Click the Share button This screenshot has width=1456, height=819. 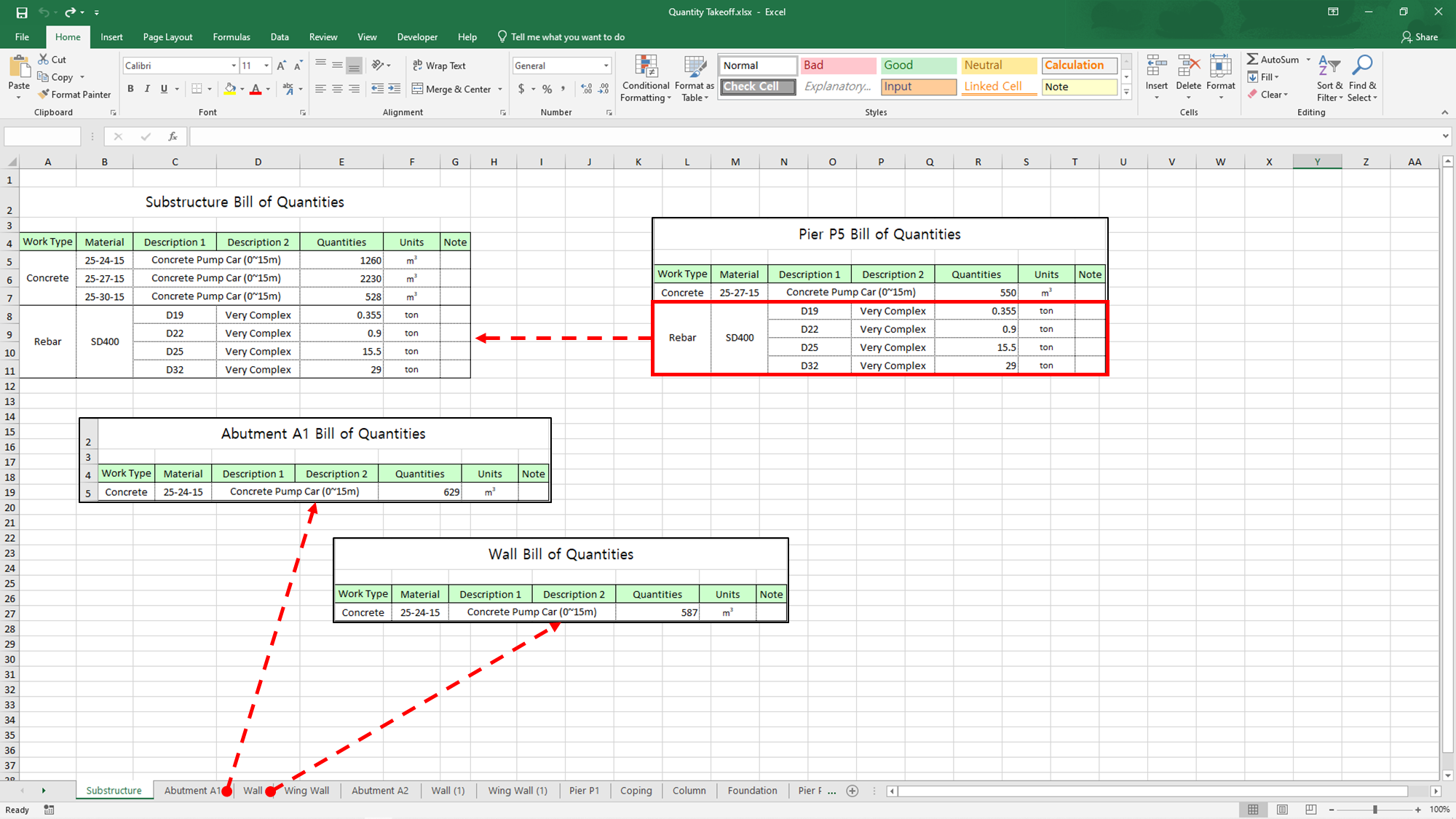pyautogui.click(x=1420, y=37)
